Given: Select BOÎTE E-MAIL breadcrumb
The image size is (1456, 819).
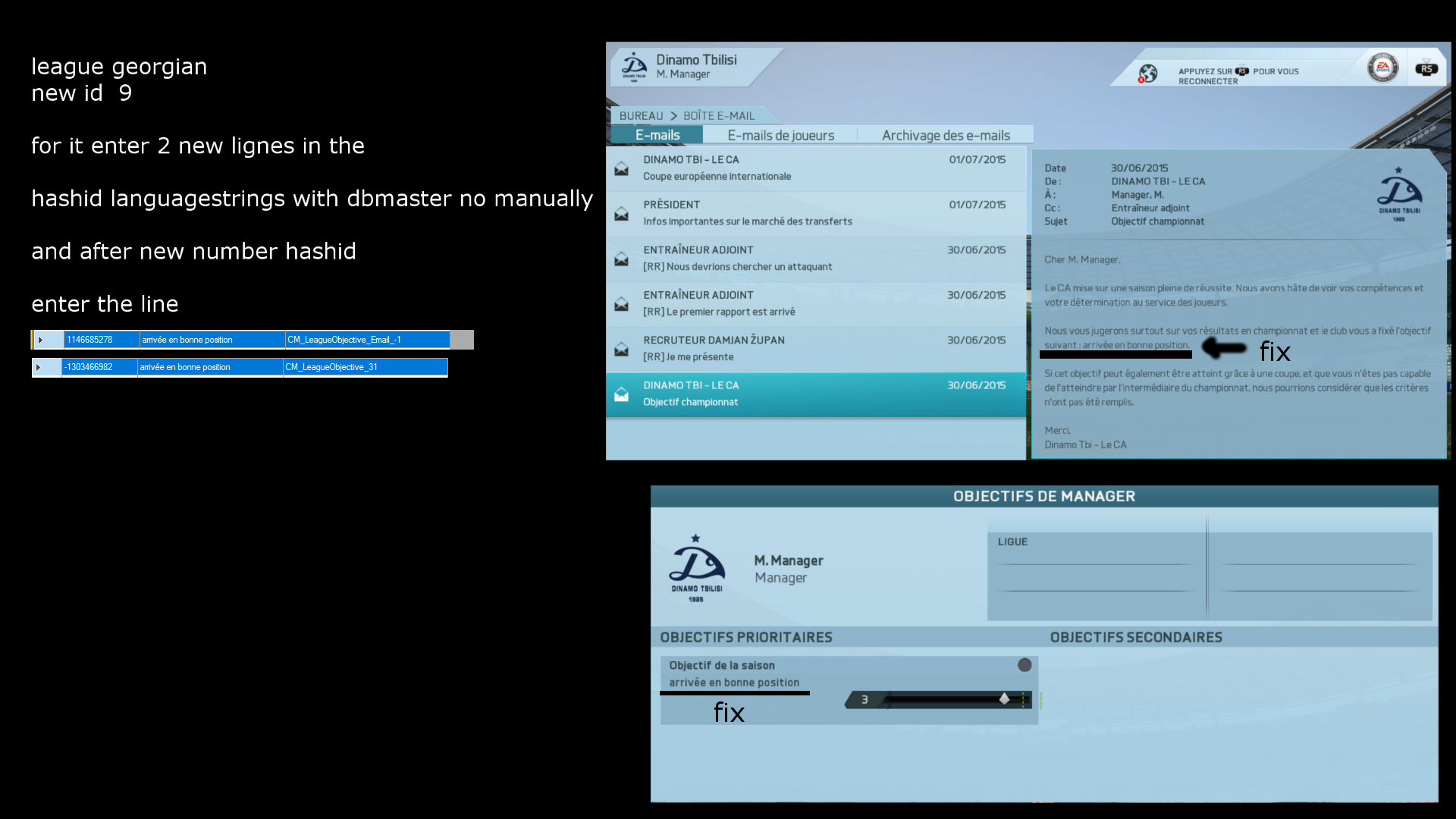Looking at the screenshot, I should [x=719, y=115].
